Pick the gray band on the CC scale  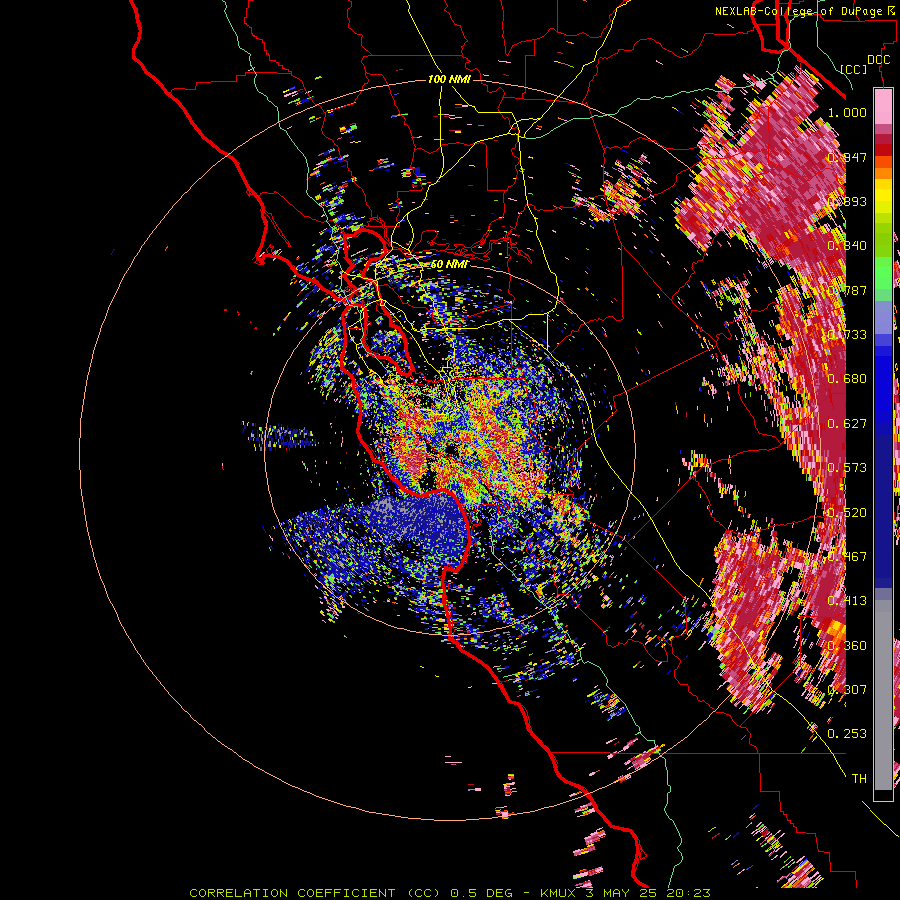pos(883,695)
